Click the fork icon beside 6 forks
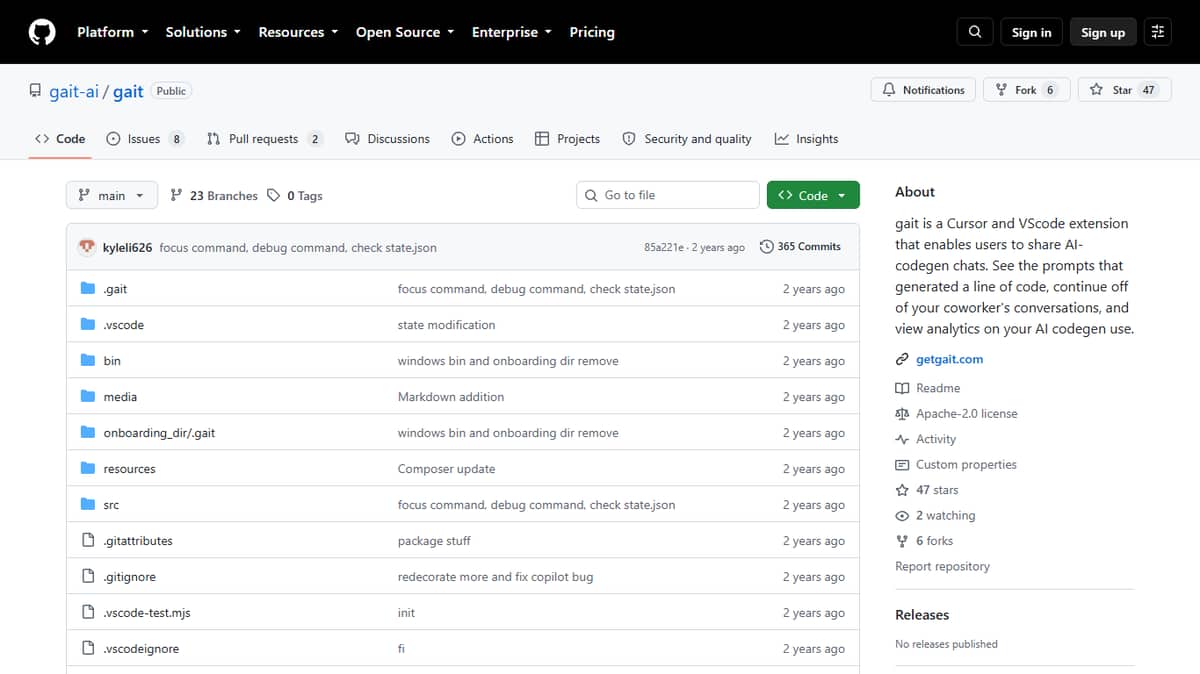The height and width of the screenshot is (674, 1200). (902, 541)
